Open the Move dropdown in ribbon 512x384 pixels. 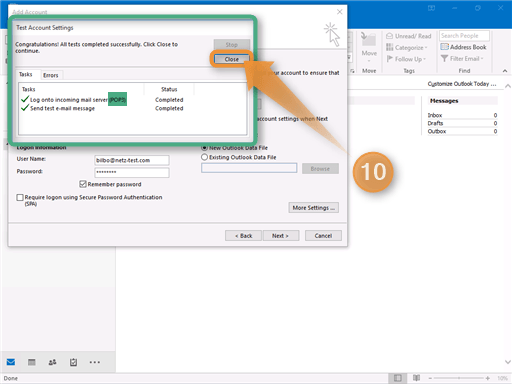[369, 47]
